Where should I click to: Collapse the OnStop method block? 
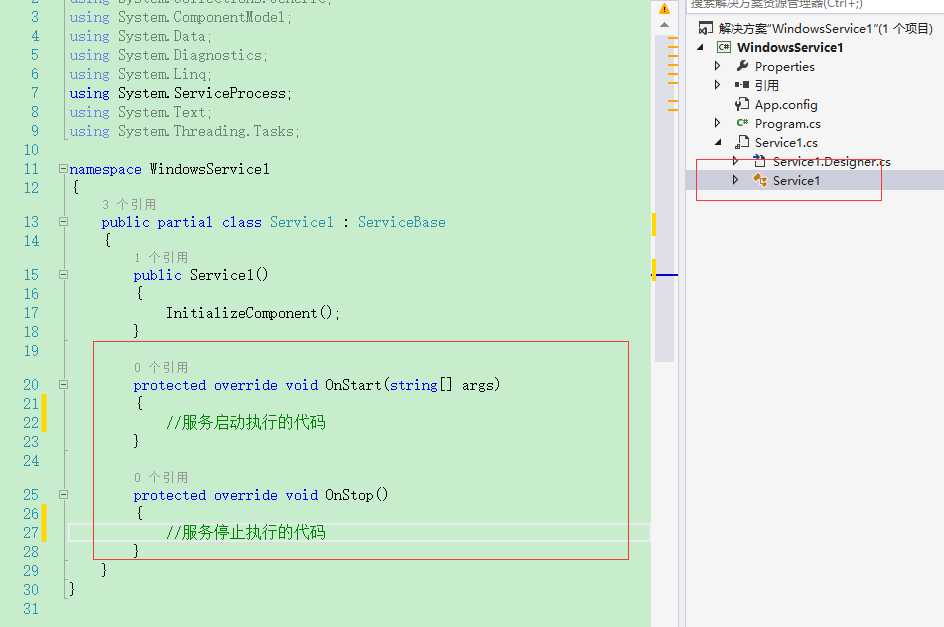click(x=63, y=494)
